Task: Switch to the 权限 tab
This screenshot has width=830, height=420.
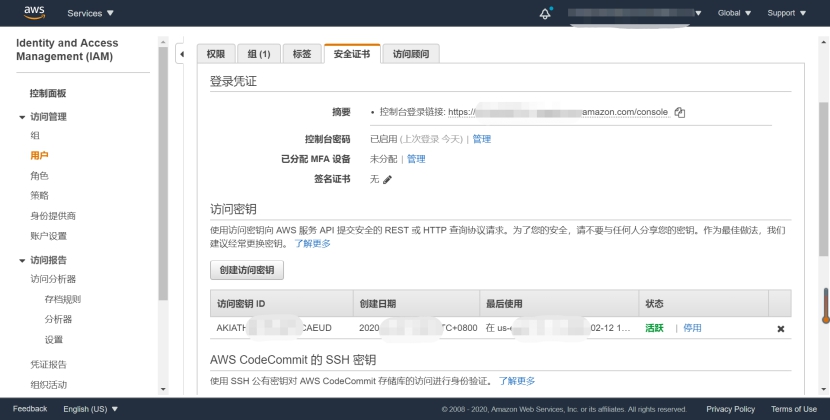Action: click(x=216, y=54)
